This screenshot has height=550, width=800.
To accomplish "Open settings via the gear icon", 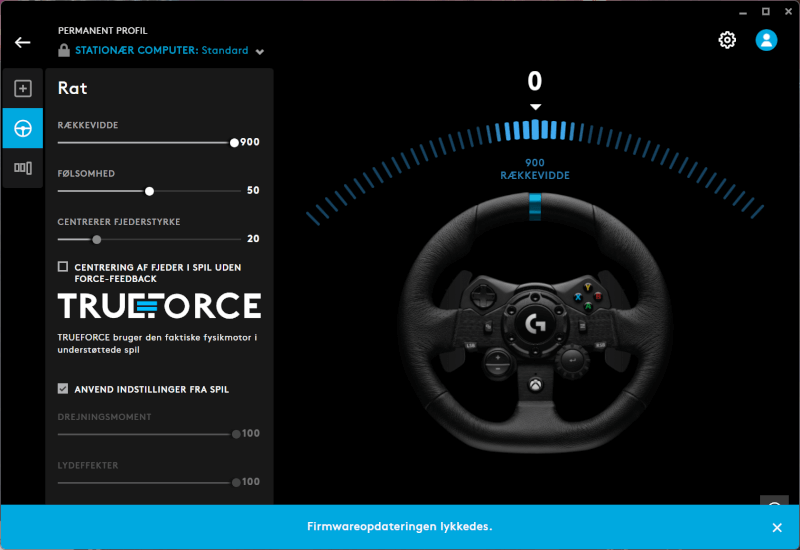I will point(727,40).
